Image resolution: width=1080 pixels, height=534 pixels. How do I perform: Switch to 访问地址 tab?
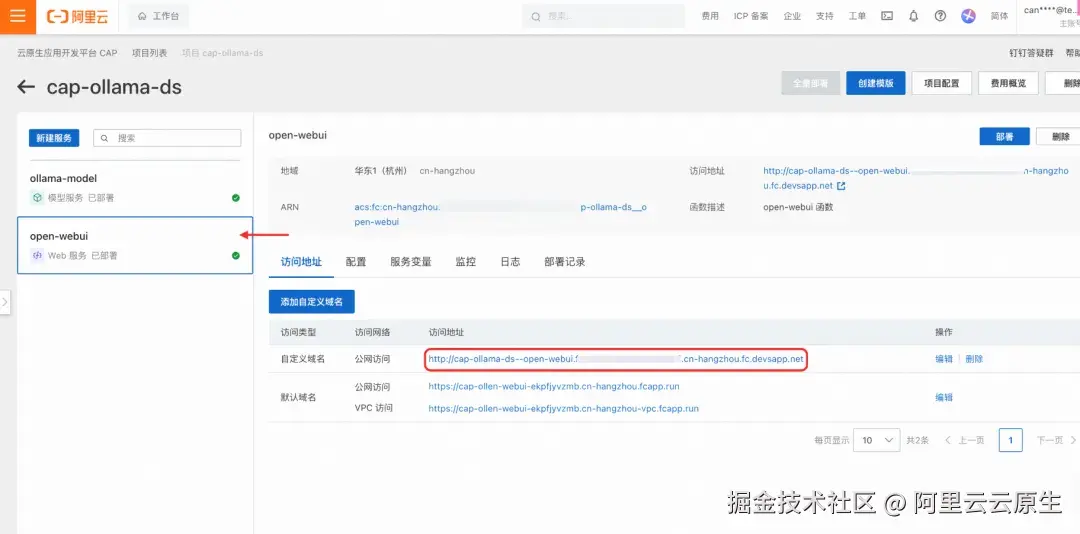301,262
